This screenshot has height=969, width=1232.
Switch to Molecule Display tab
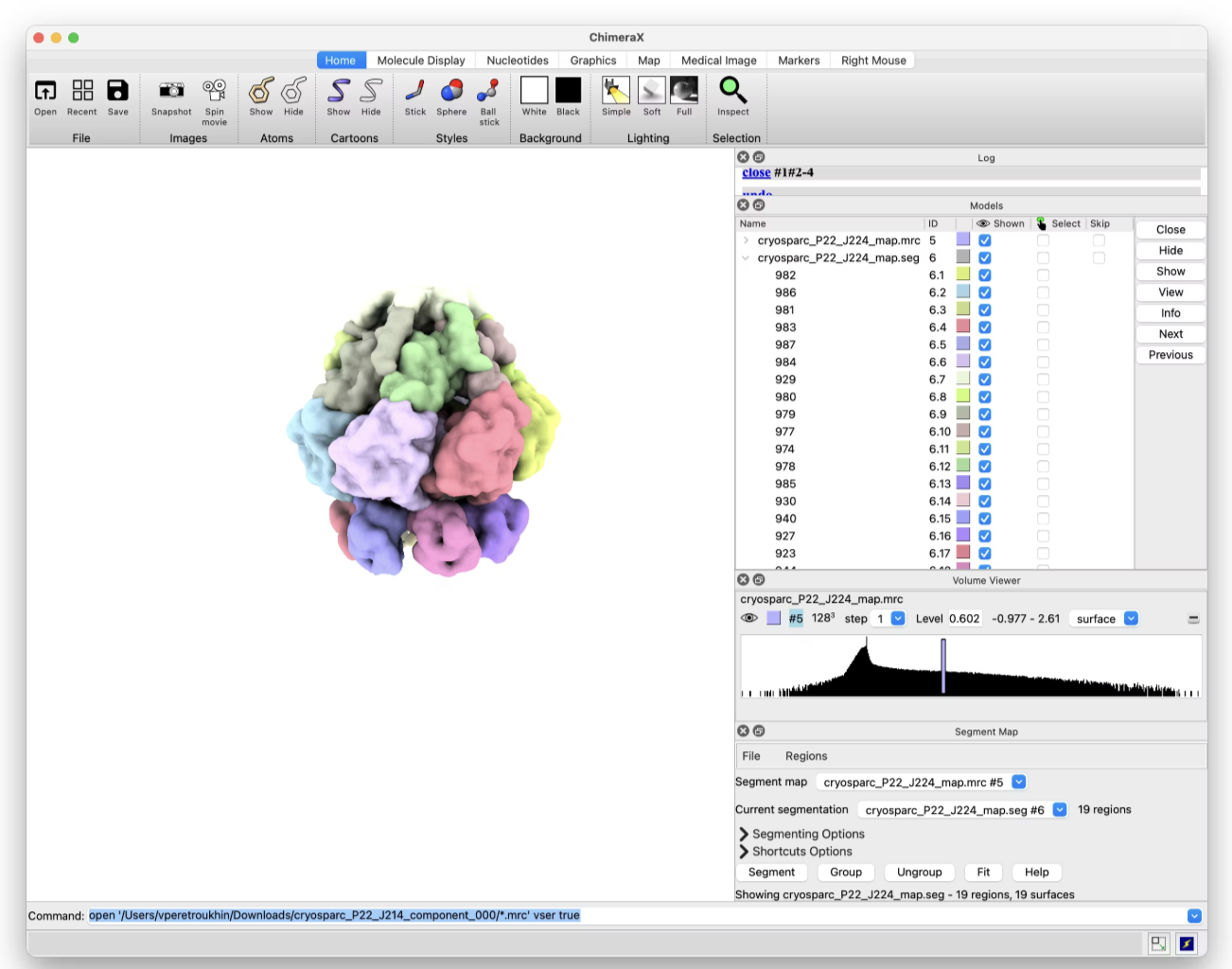pyautogui.click(x=420, y=61)
